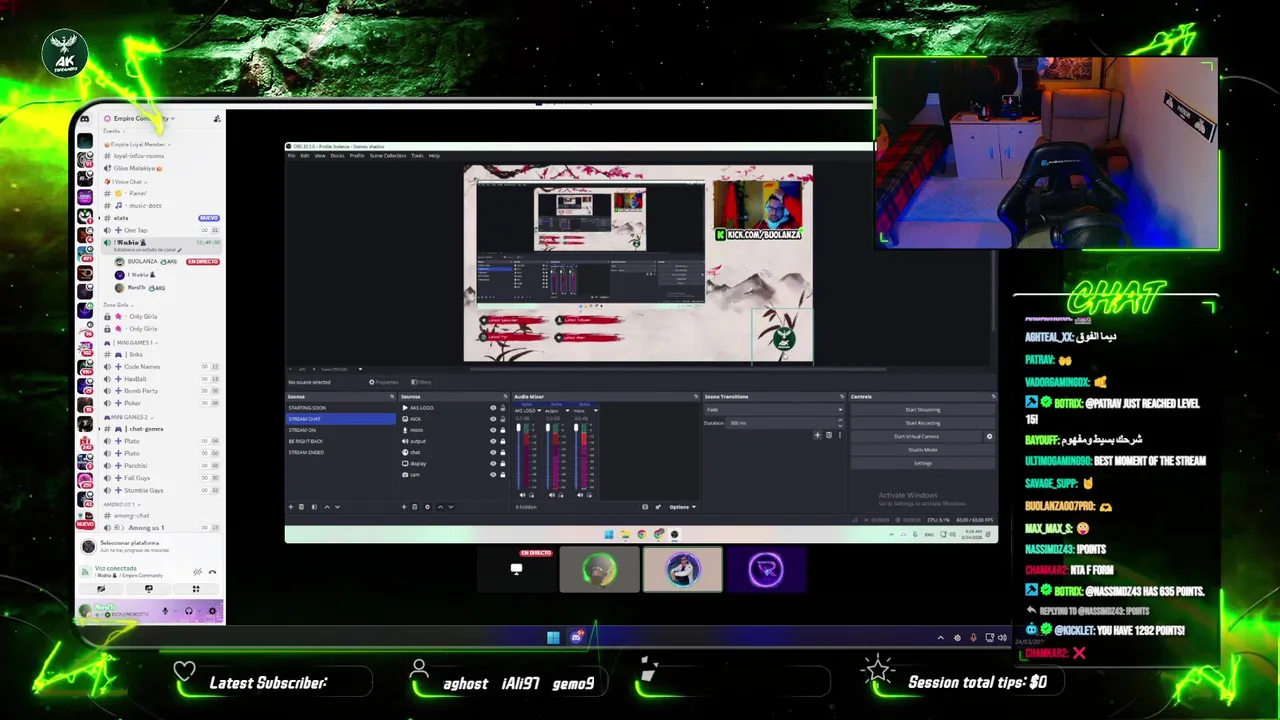Viewport: 1280px width, 720px height.
Task: Hide the display source
Action: 493,463
